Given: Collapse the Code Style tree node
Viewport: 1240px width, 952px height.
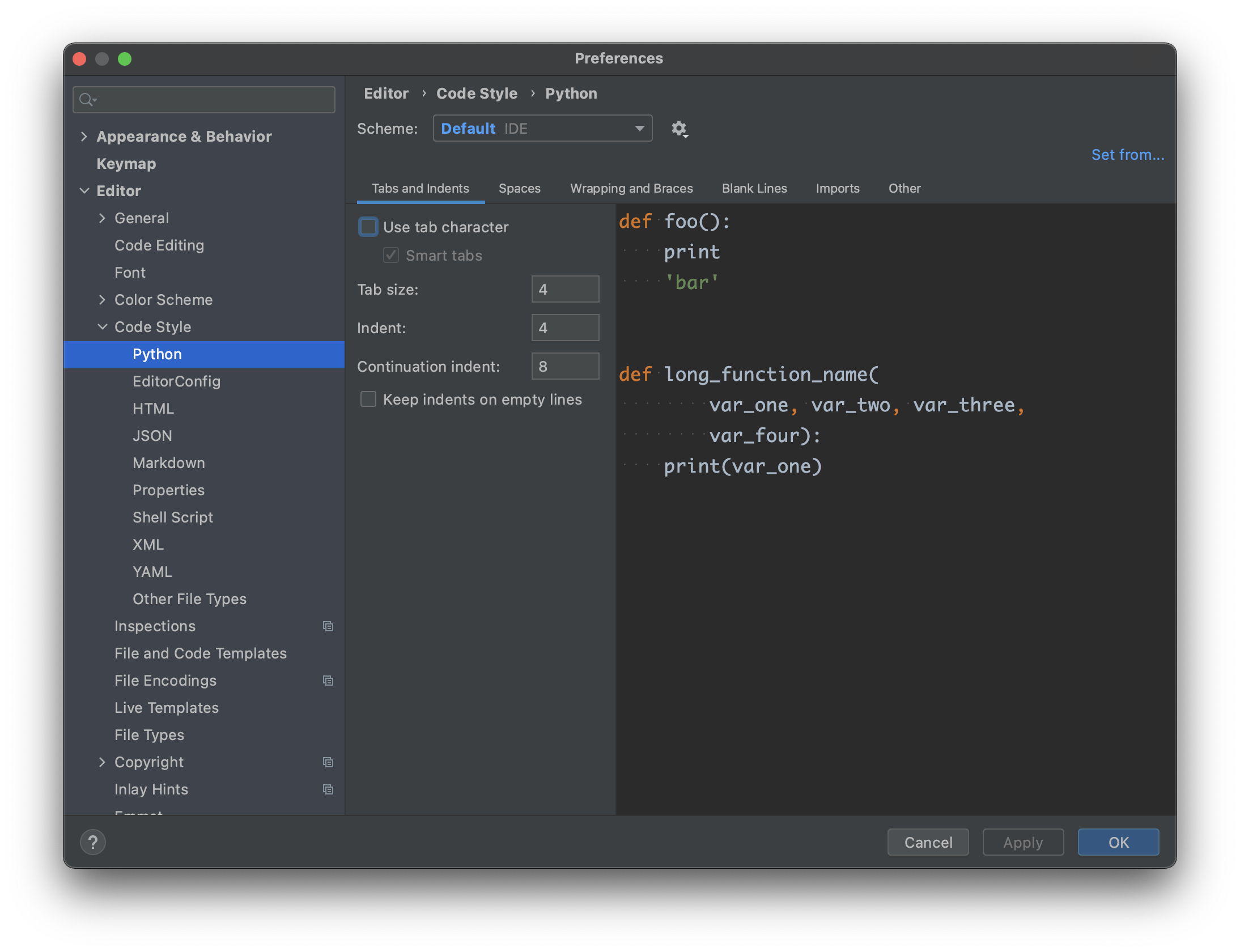Looking at the screenshot, I should (x=103, y=326).
